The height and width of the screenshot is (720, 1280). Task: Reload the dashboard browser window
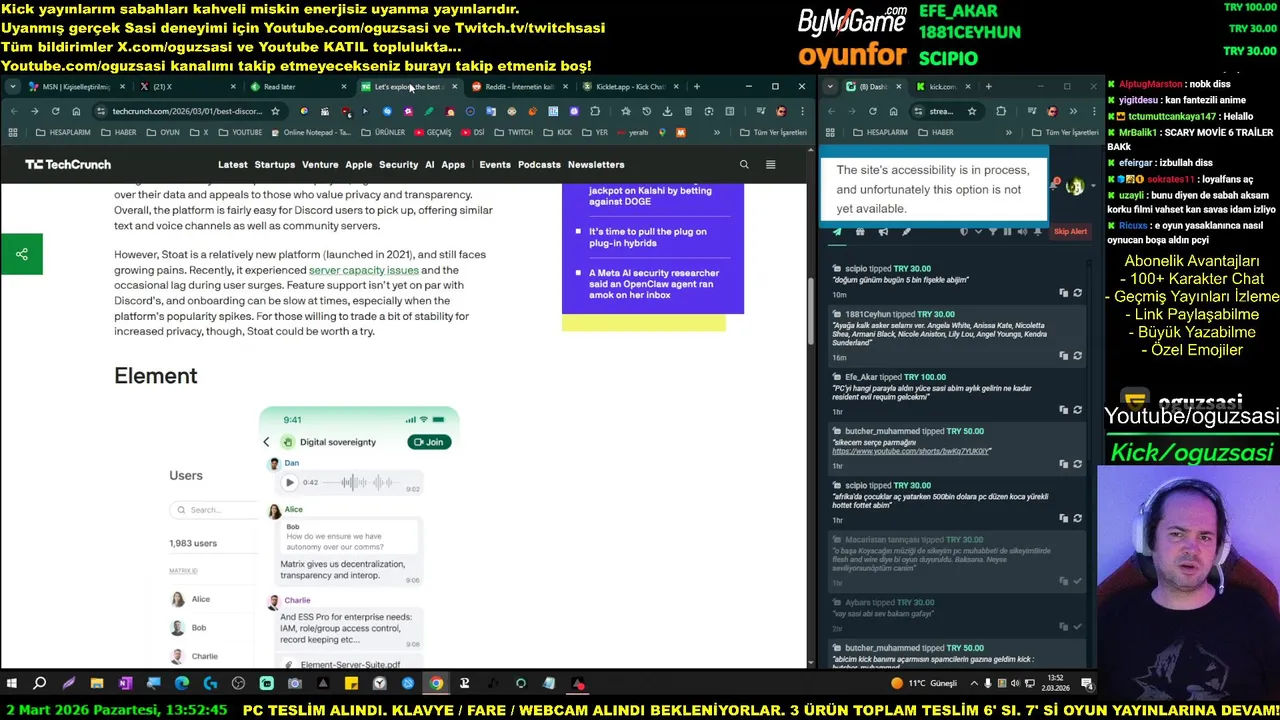click(x=872, y=111)
